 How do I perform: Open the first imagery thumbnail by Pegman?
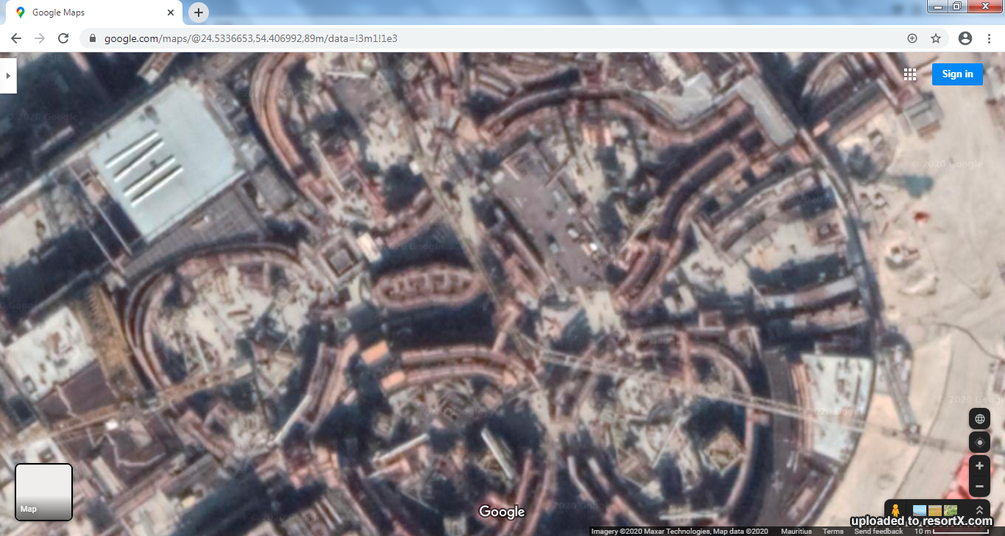coord(919,511)
